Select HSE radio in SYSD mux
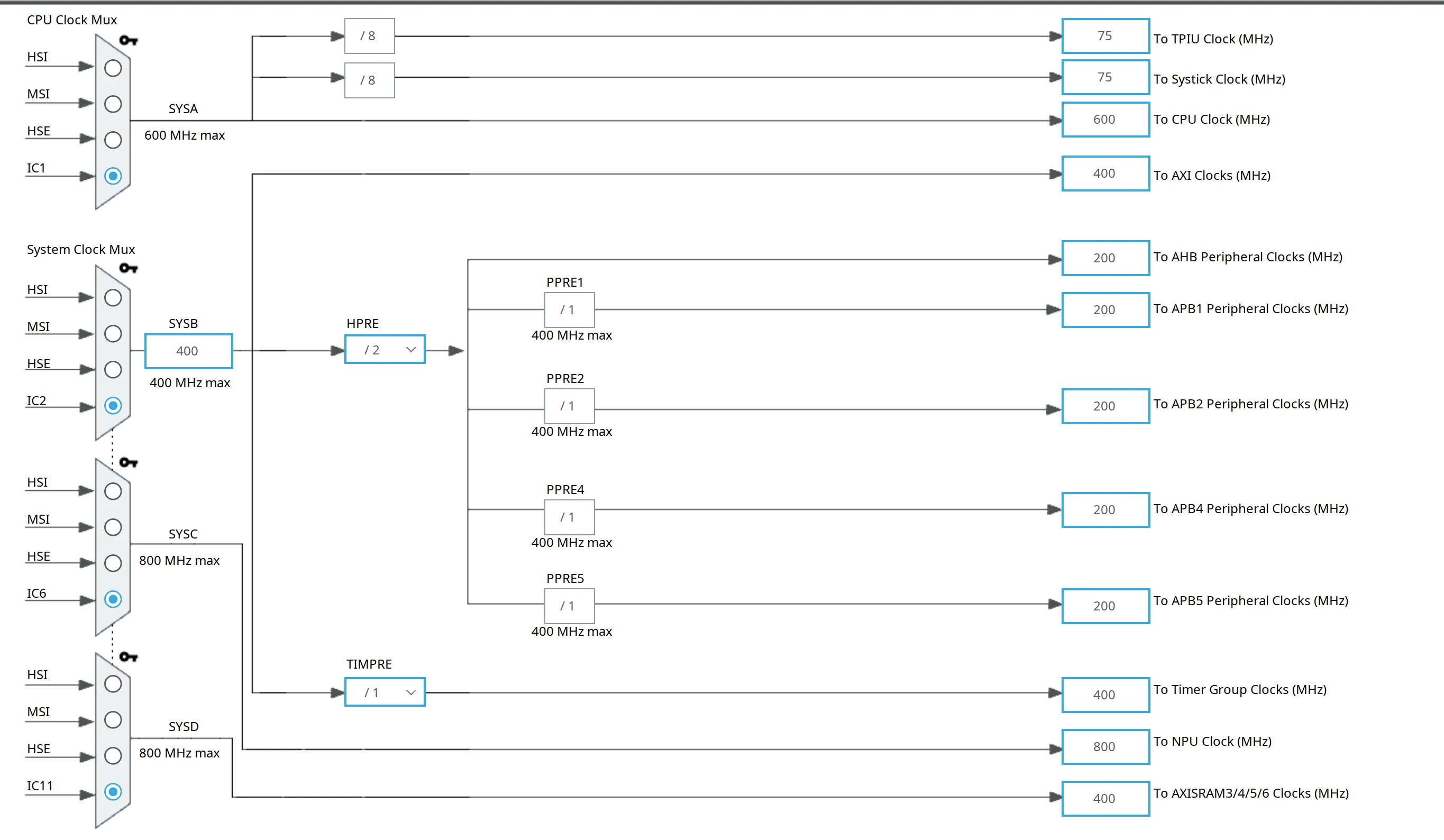The height and width of the screenshot is (840, 1444). pyautogui.click(x=113, y=756)
